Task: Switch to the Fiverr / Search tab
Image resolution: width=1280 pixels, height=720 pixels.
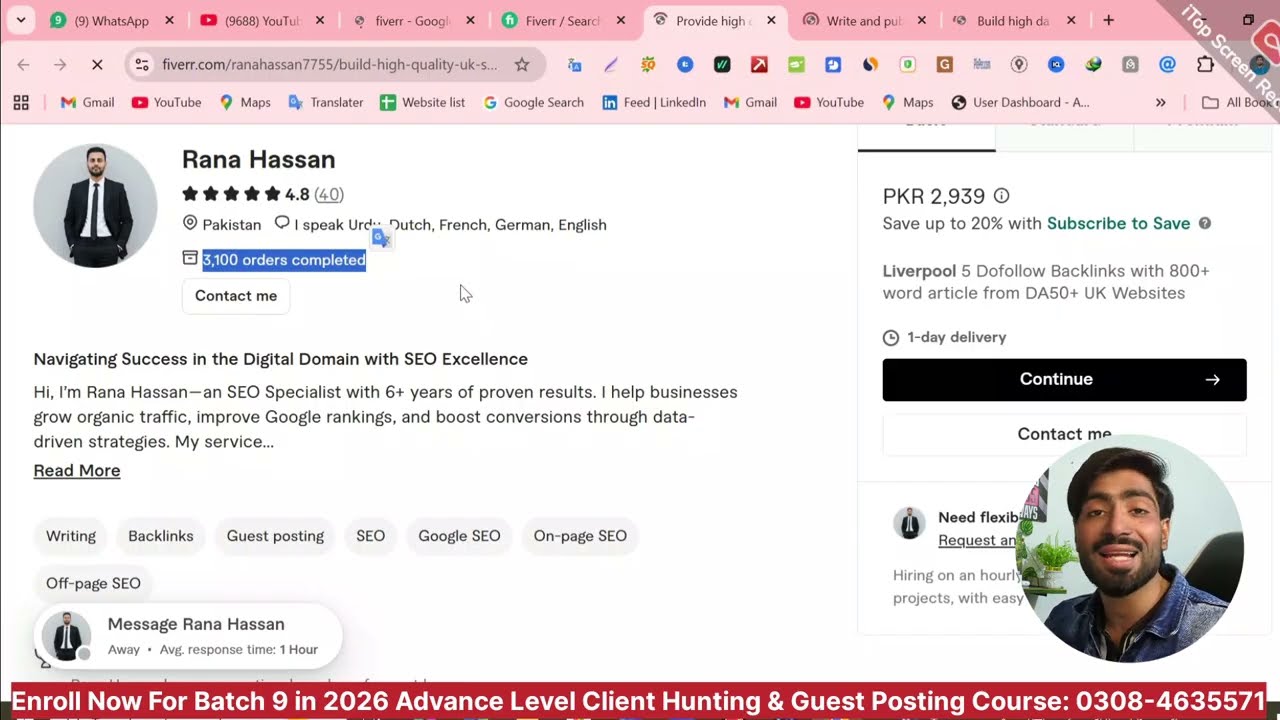Action: [x=562, y=21]
